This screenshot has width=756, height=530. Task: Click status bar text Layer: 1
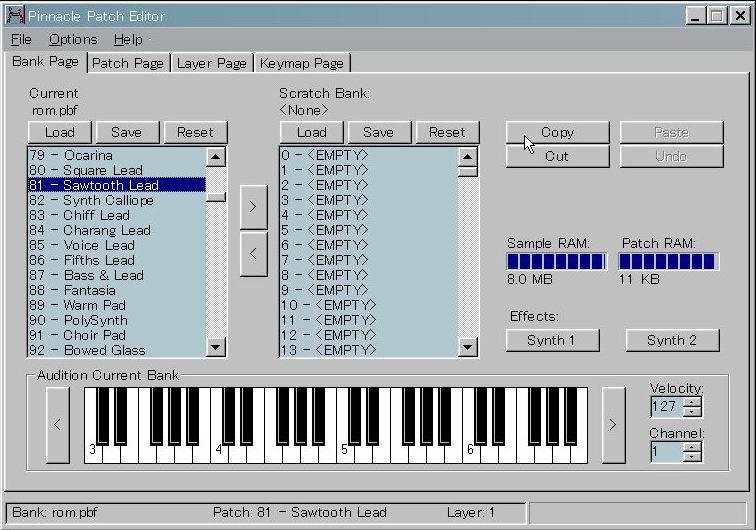tap(471, 512)
